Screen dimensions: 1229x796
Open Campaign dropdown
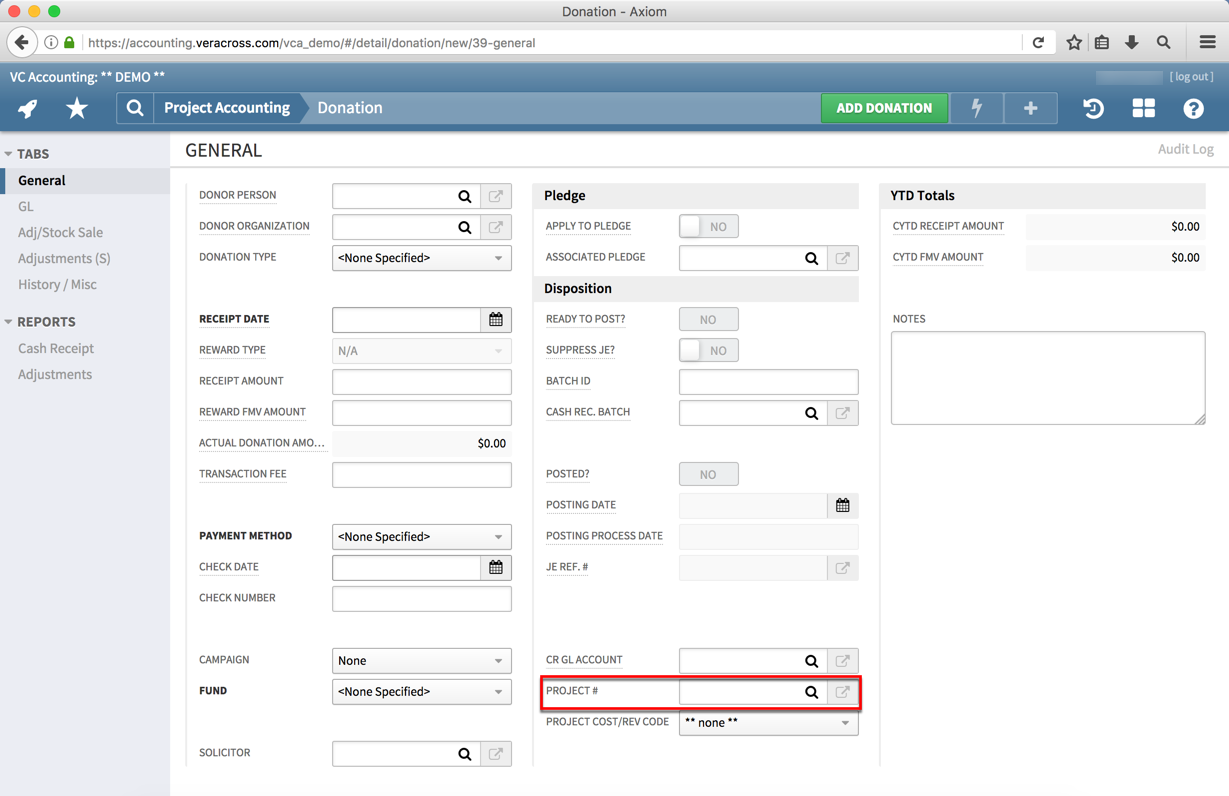click(422, 661)
